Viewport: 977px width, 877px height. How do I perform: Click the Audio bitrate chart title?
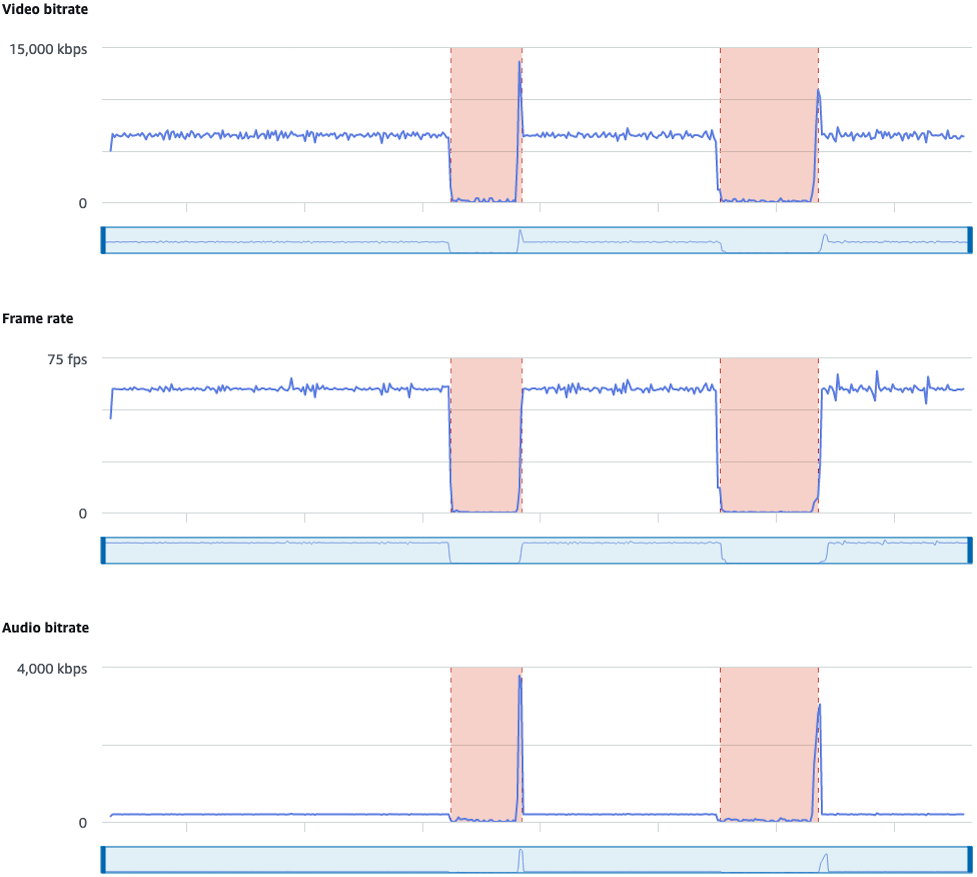pos(44,628)
